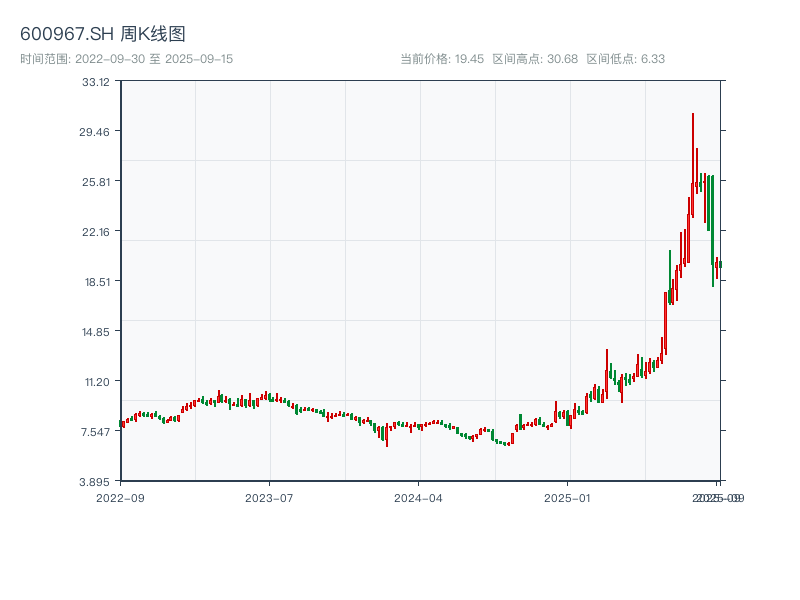Click the 2025-01 x-axis label
Screen dimensions: 800x600
pyautogui.click(x=567, y=498)
